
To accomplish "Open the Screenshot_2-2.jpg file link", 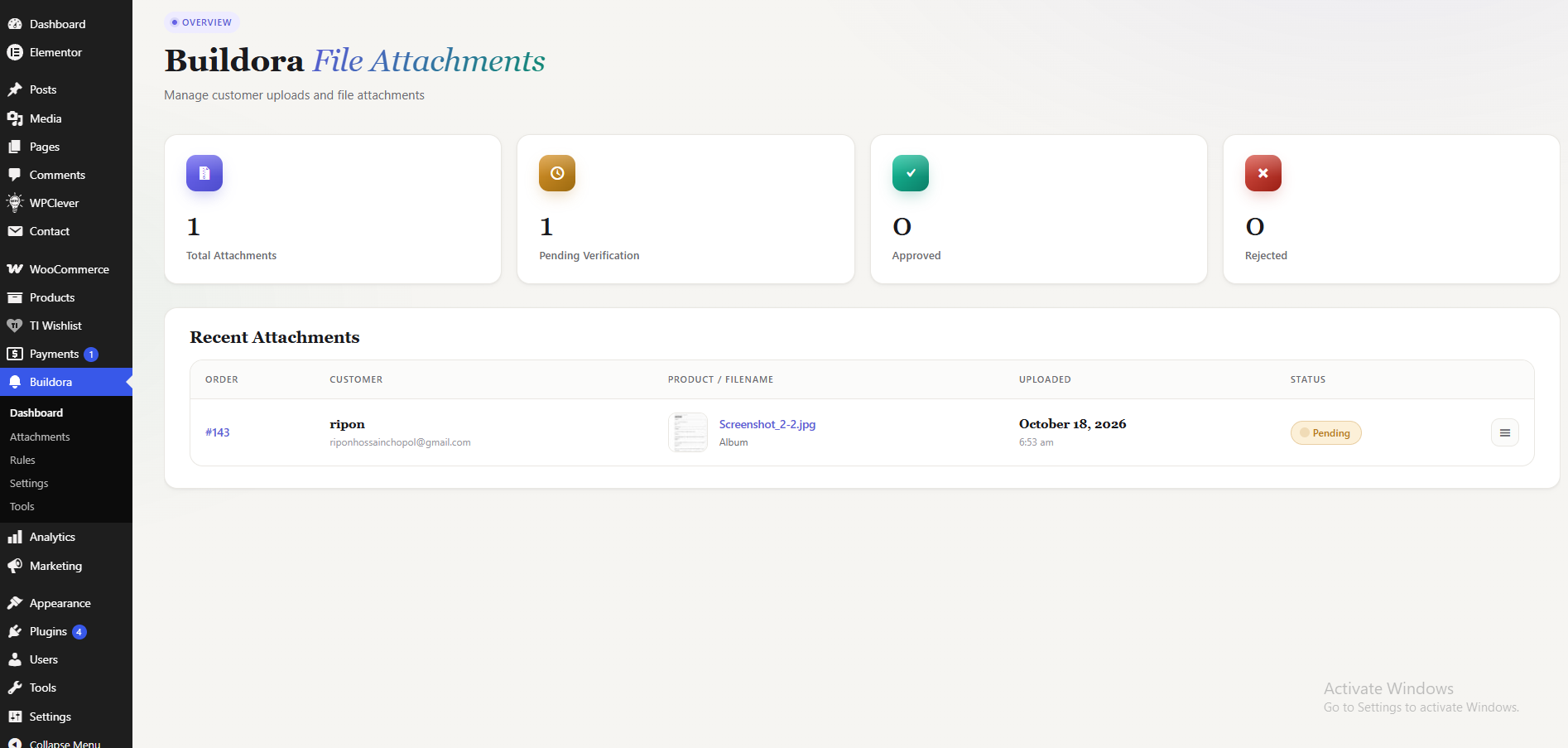I will [x=767, y=424].
